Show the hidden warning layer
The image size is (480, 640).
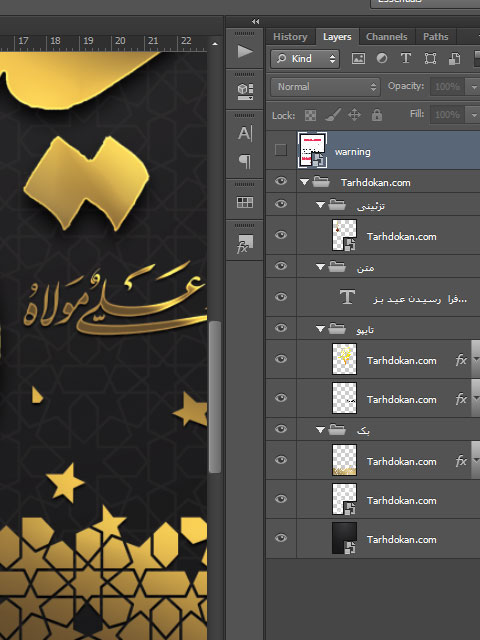click(281, 150)
